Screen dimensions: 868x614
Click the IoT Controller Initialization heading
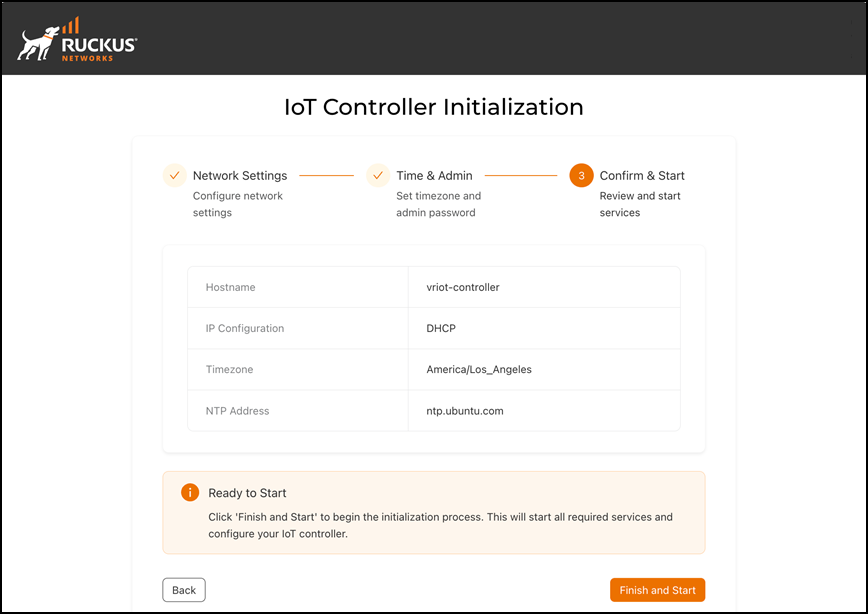click(x=434, y=107)
